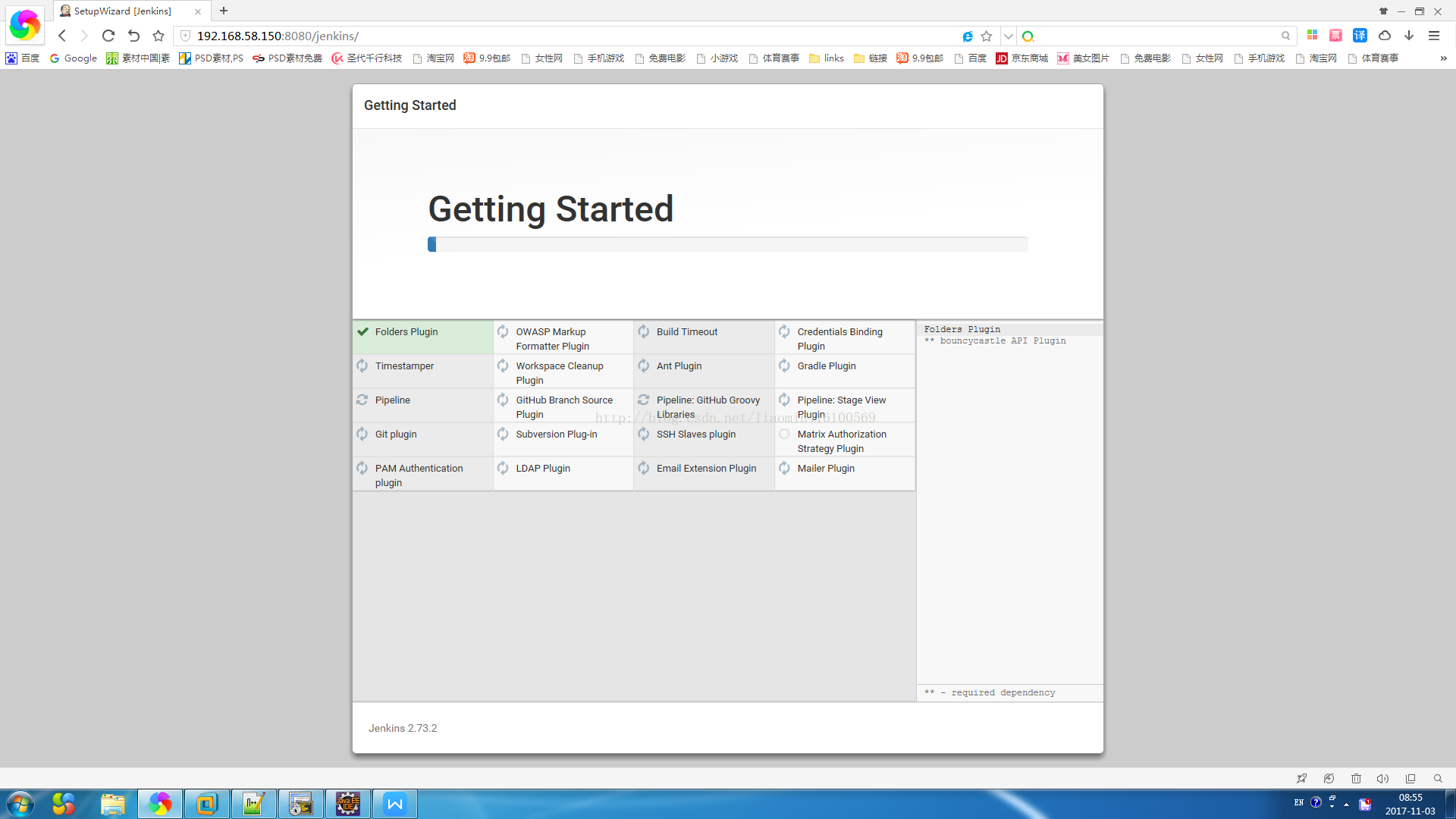1456x819 pixels.
Task: Open the browser hamburger main menu
Action: [x=1433, y=36]
